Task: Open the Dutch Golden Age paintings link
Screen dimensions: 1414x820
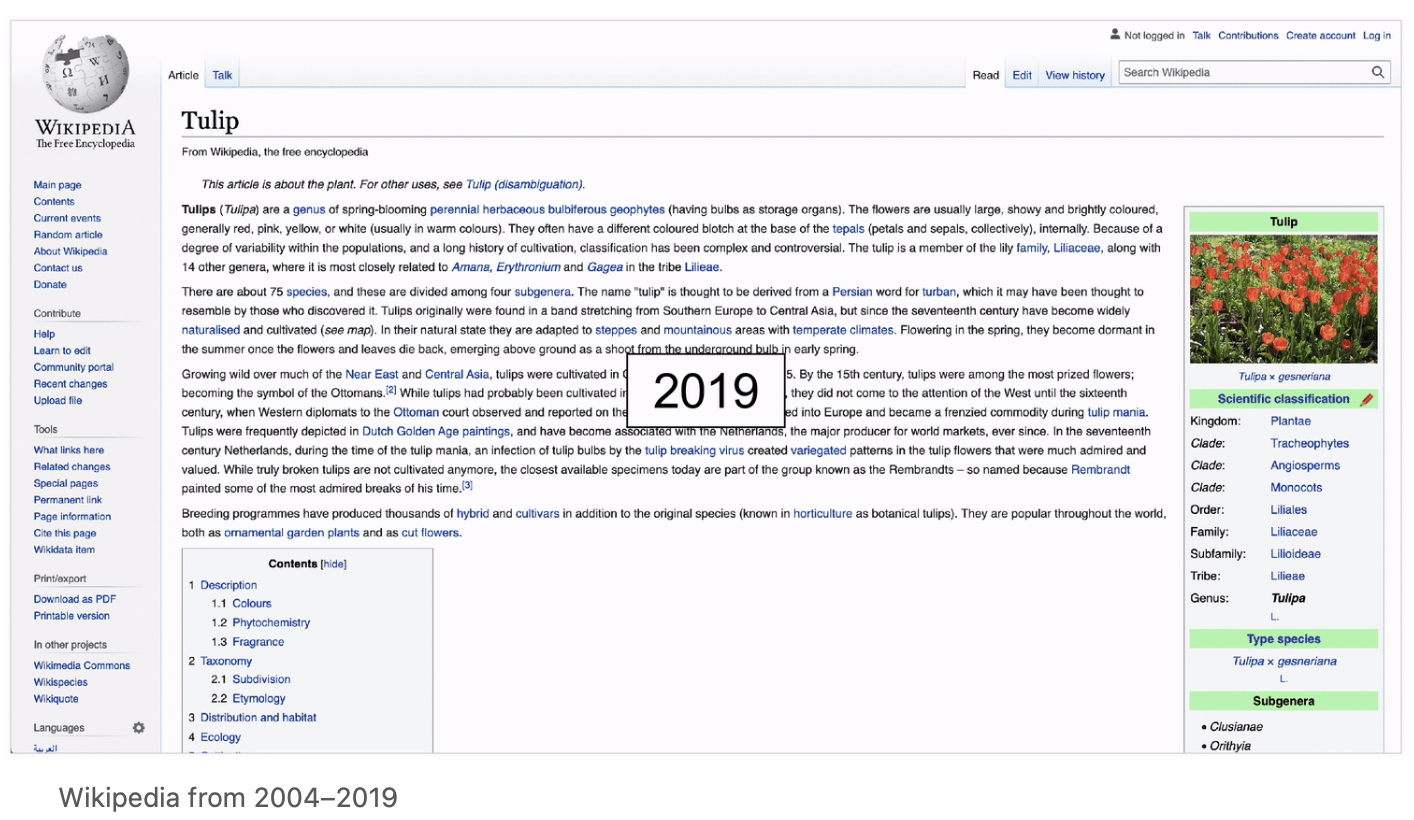Action: [435, 432]
